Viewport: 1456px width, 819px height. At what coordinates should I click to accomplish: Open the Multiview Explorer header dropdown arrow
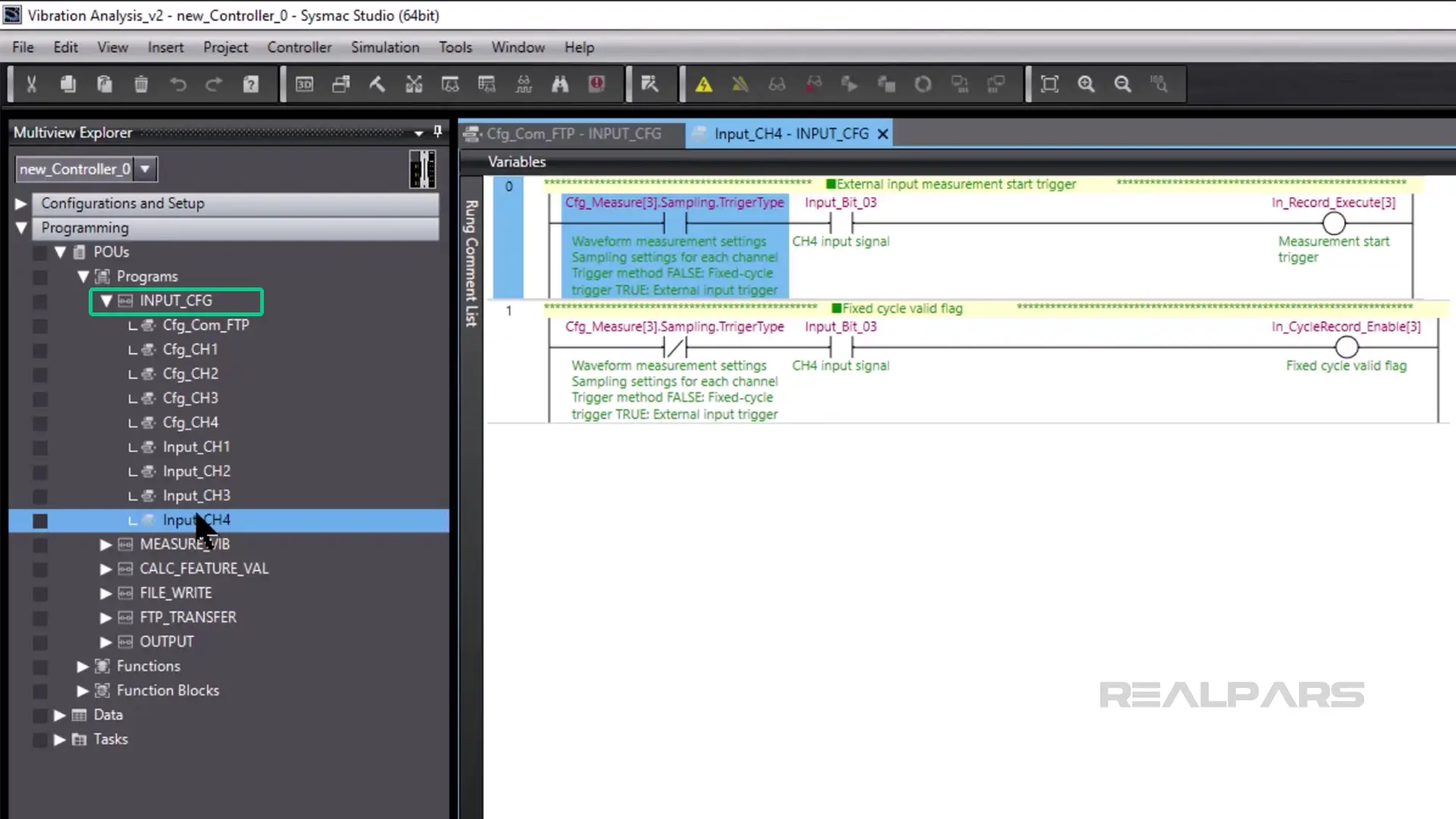[419, 133]
